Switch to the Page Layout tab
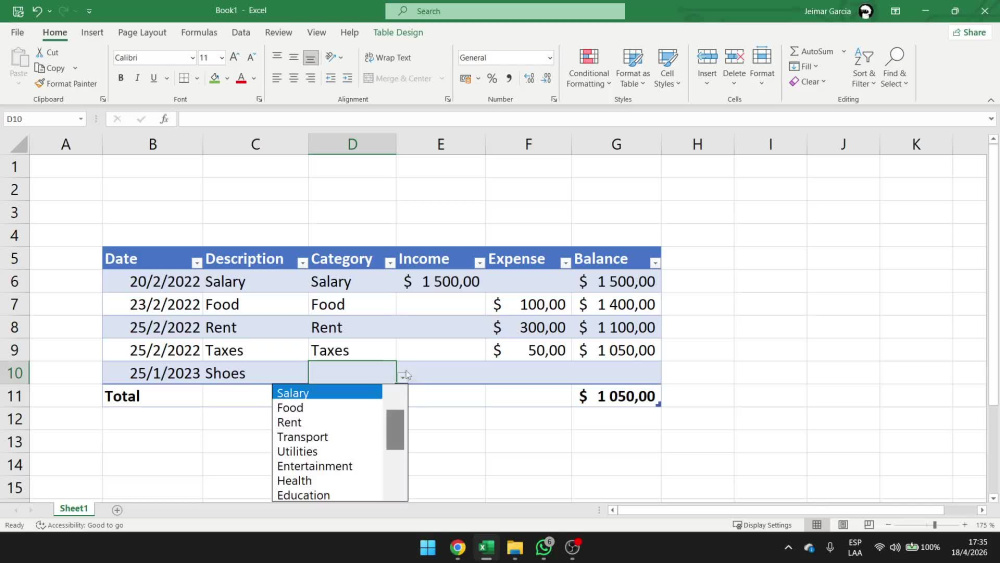This screenshot has width=1000, height=563. click(142, 32)
